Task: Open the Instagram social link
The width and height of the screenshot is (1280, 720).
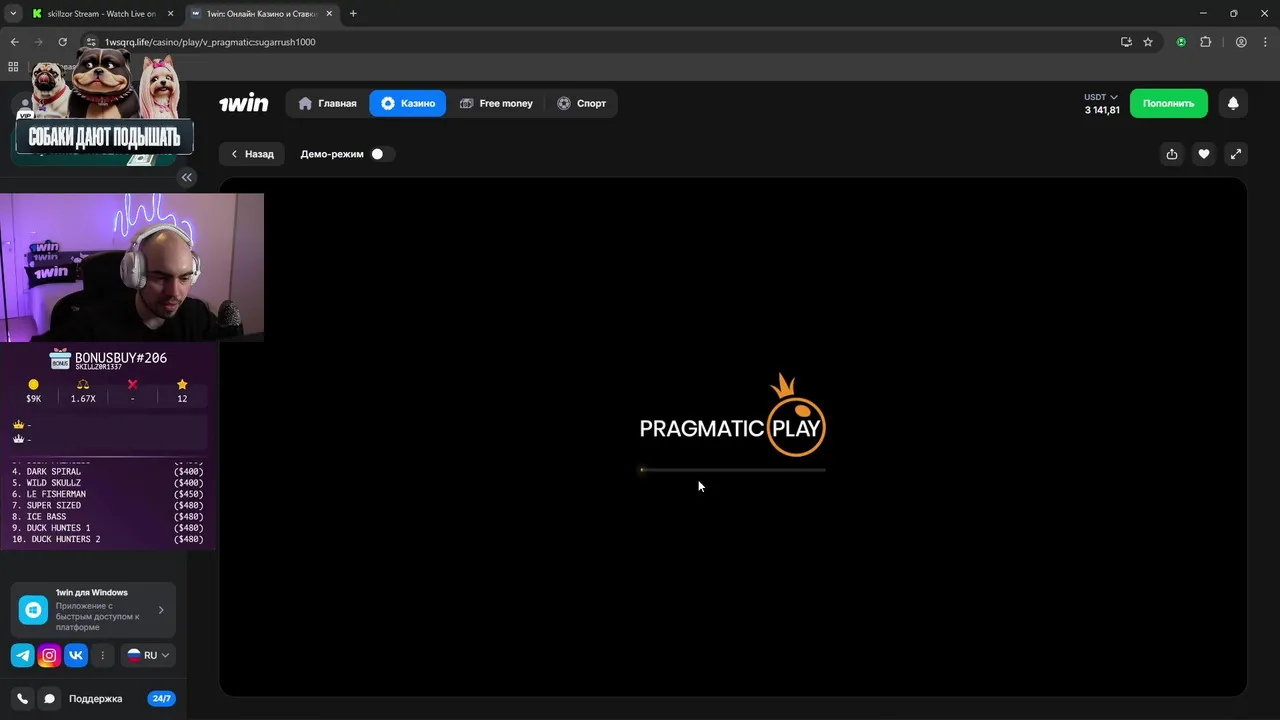Action: click(x=49, y=656)
